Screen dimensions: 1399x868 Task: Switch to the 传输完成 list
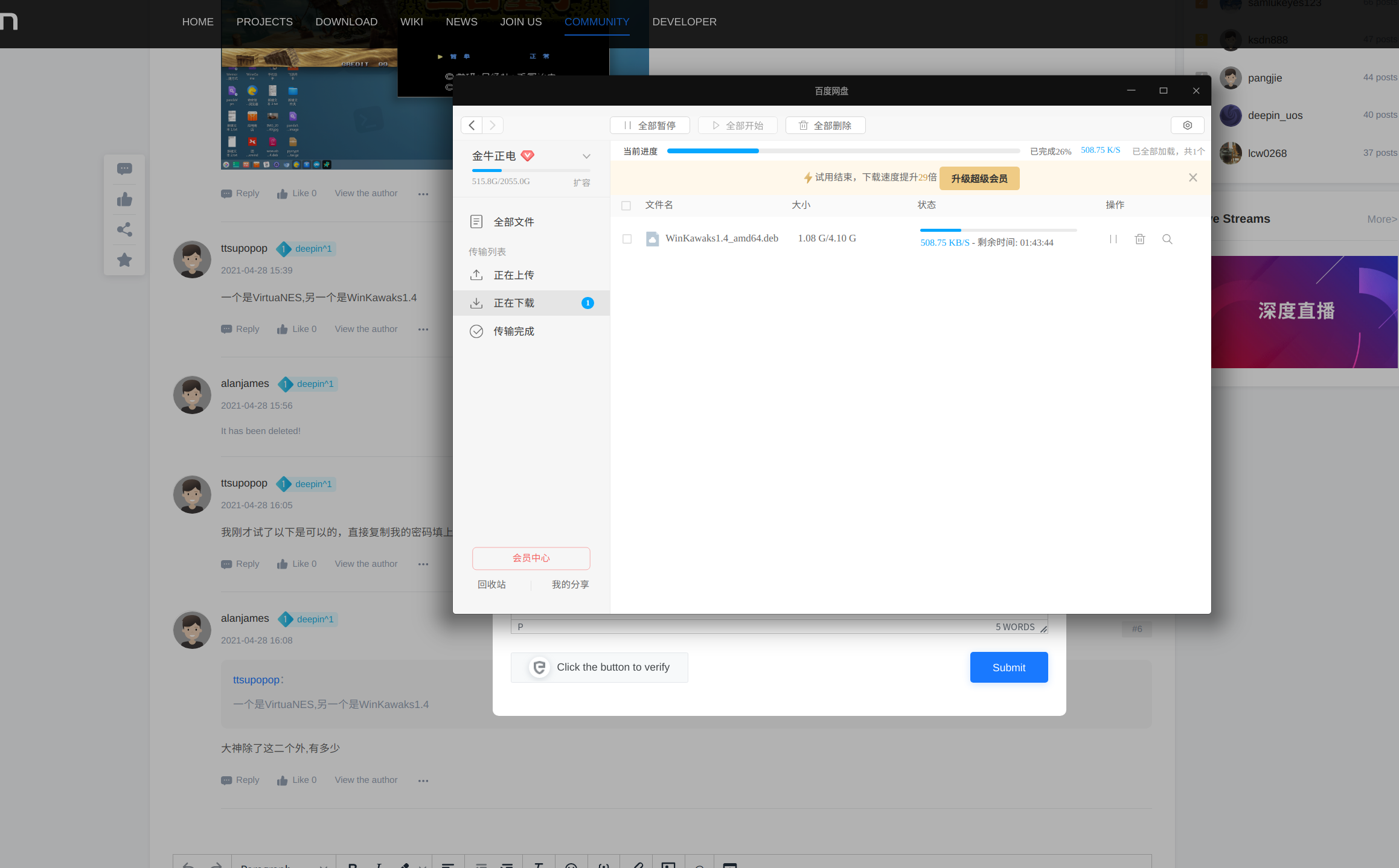click(513, 331)
